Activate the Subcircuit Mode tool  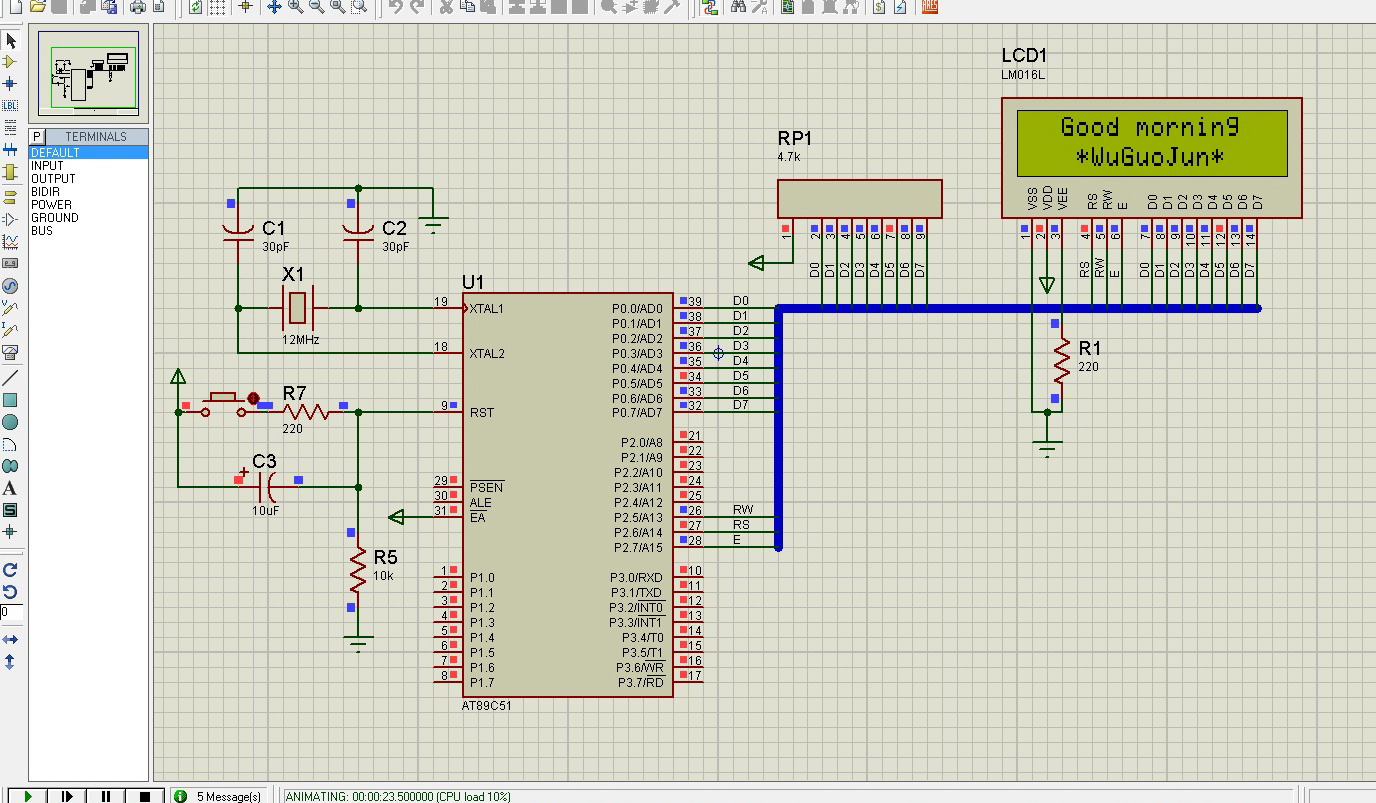click(x=11, y=172)
